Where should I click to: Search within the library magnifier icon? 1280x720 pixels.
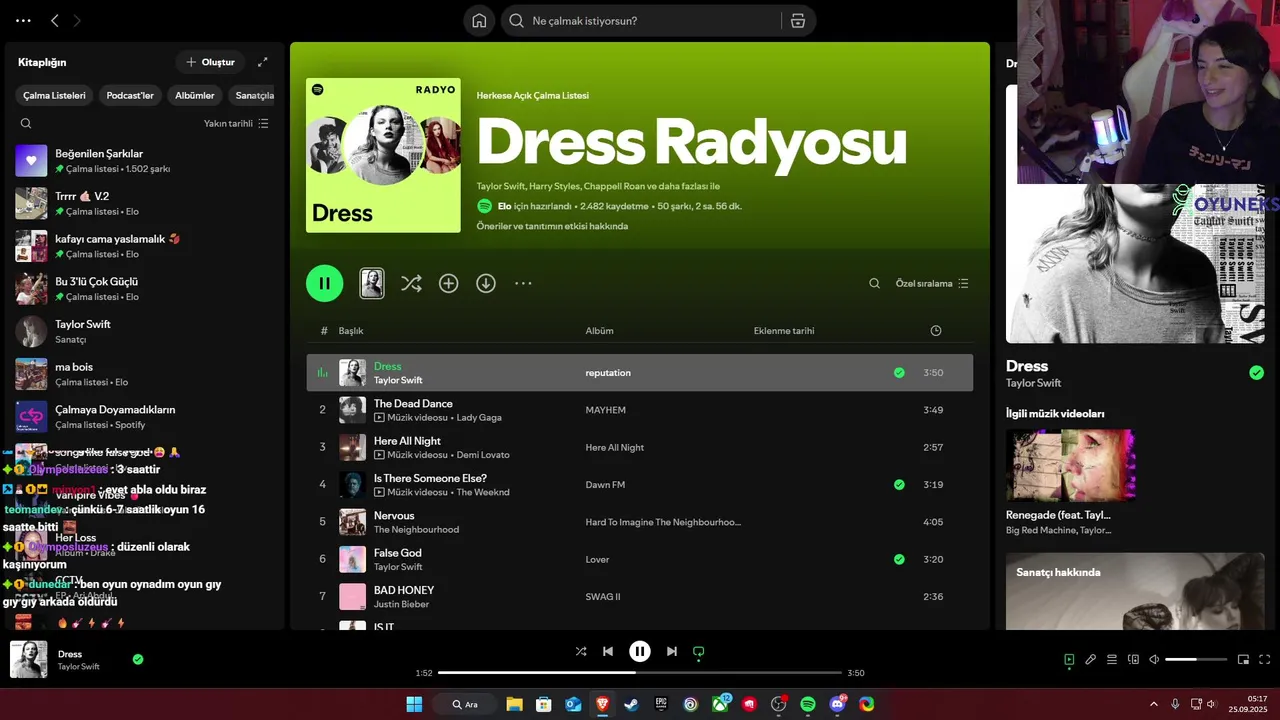coord(26,124)
